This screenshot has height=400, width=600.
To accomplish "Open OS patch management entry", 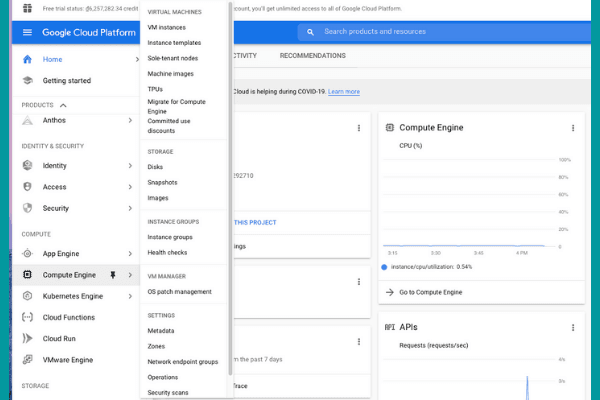I will 179,292.
